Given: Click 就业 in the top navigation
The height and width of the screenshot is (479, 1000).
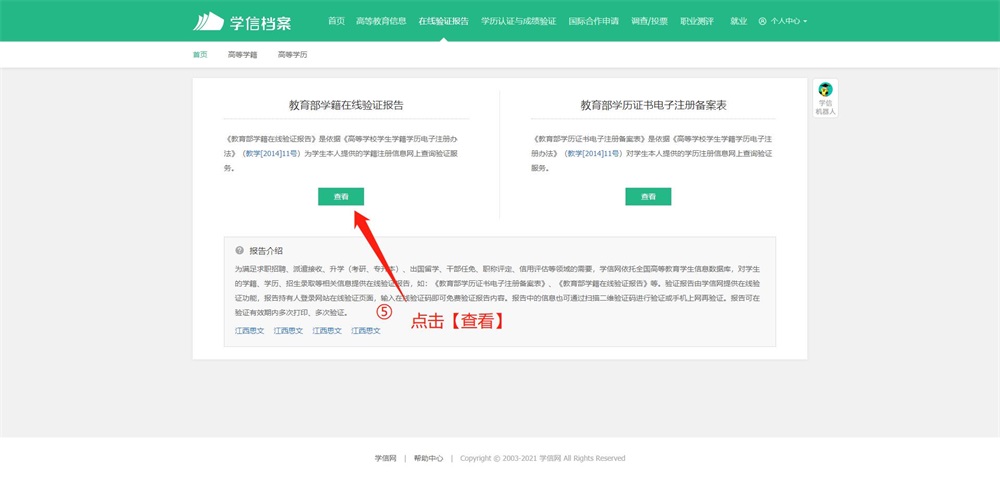Looking at the screenshot, I should (x=738, y=21).
